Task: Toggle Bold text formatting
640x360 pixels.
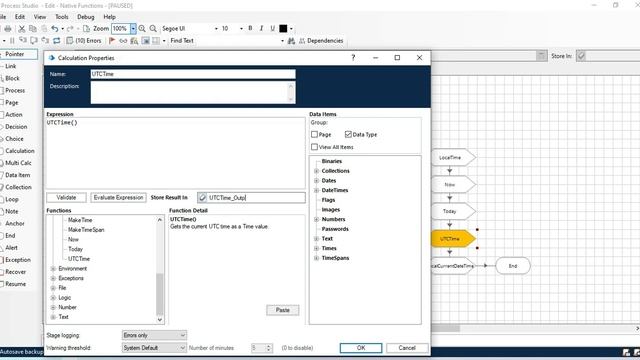Action: 250,28
